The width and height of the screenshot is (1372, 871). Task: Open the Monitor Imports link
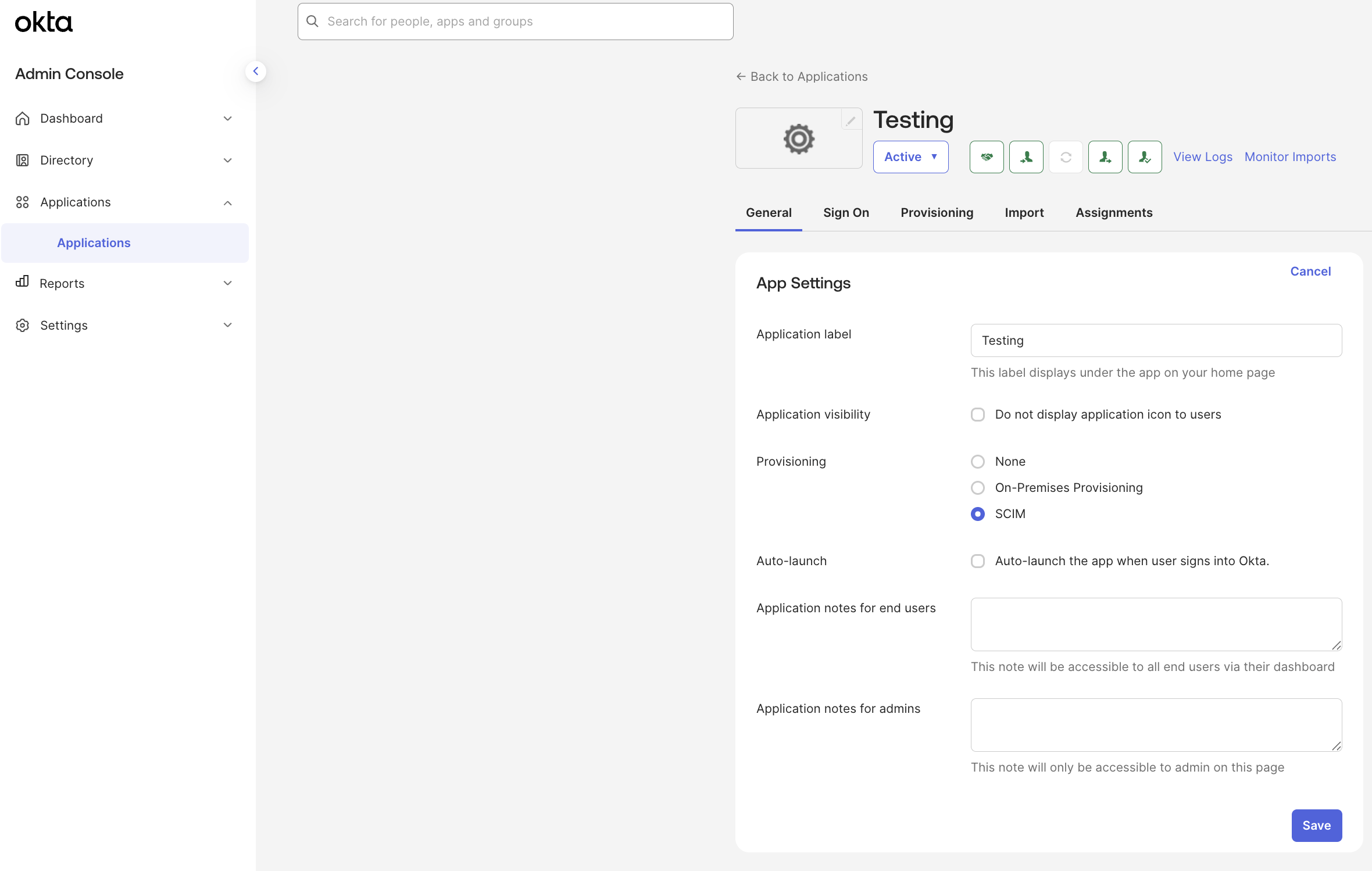coord(1290,157)
